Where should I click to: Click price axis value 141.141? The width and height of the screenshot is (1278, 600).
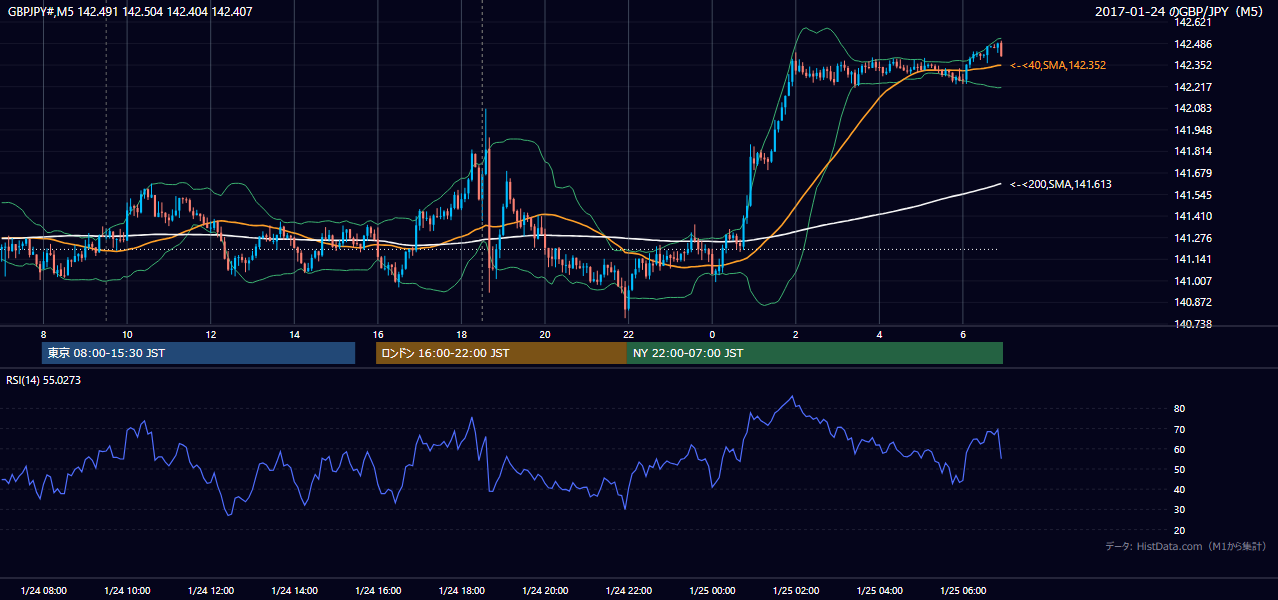(x=1195, y=259)
